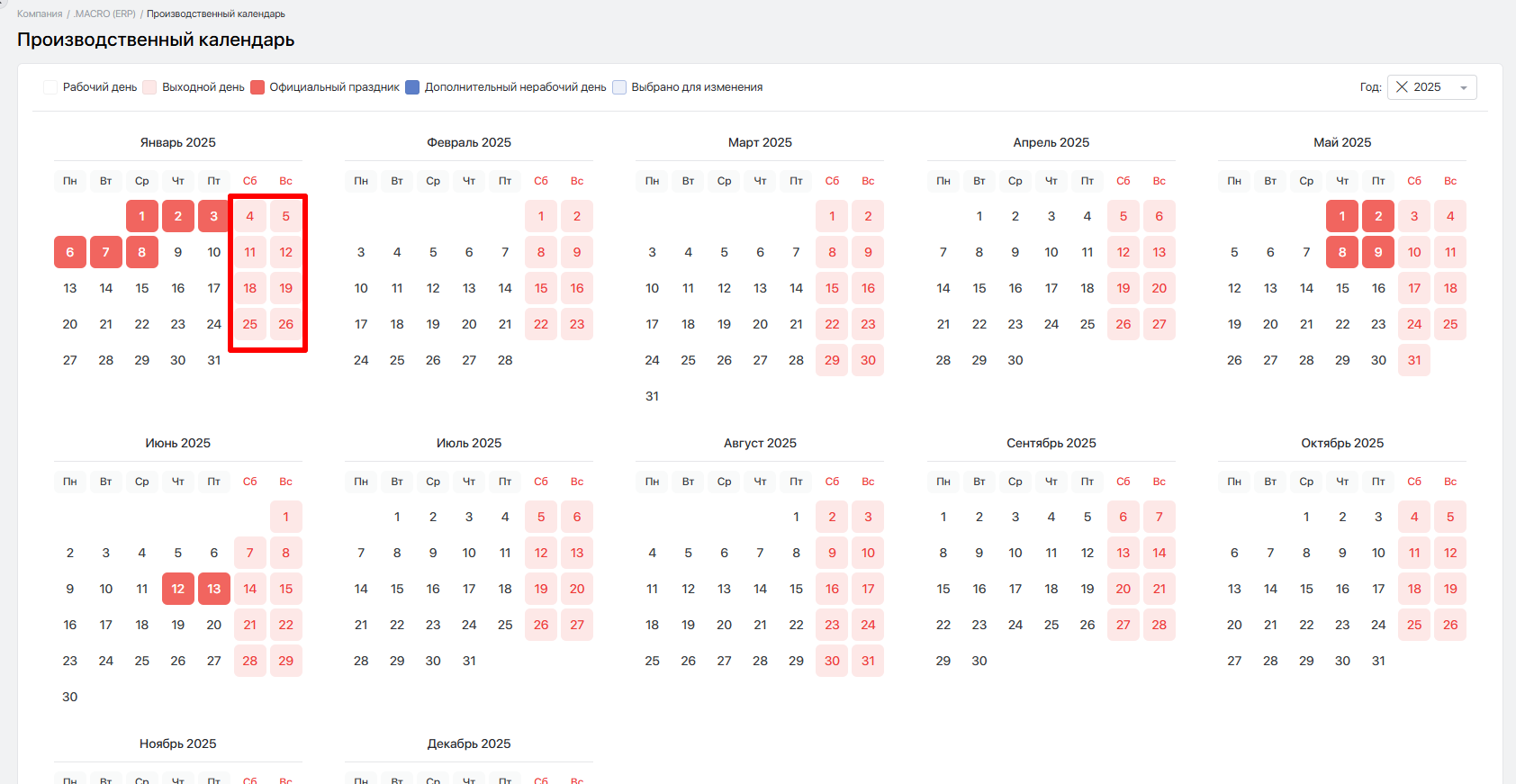The image size is (1516, 784).
Task: Select October 31 in Октябрь 2025
Action: click(x=1378, y=661)
